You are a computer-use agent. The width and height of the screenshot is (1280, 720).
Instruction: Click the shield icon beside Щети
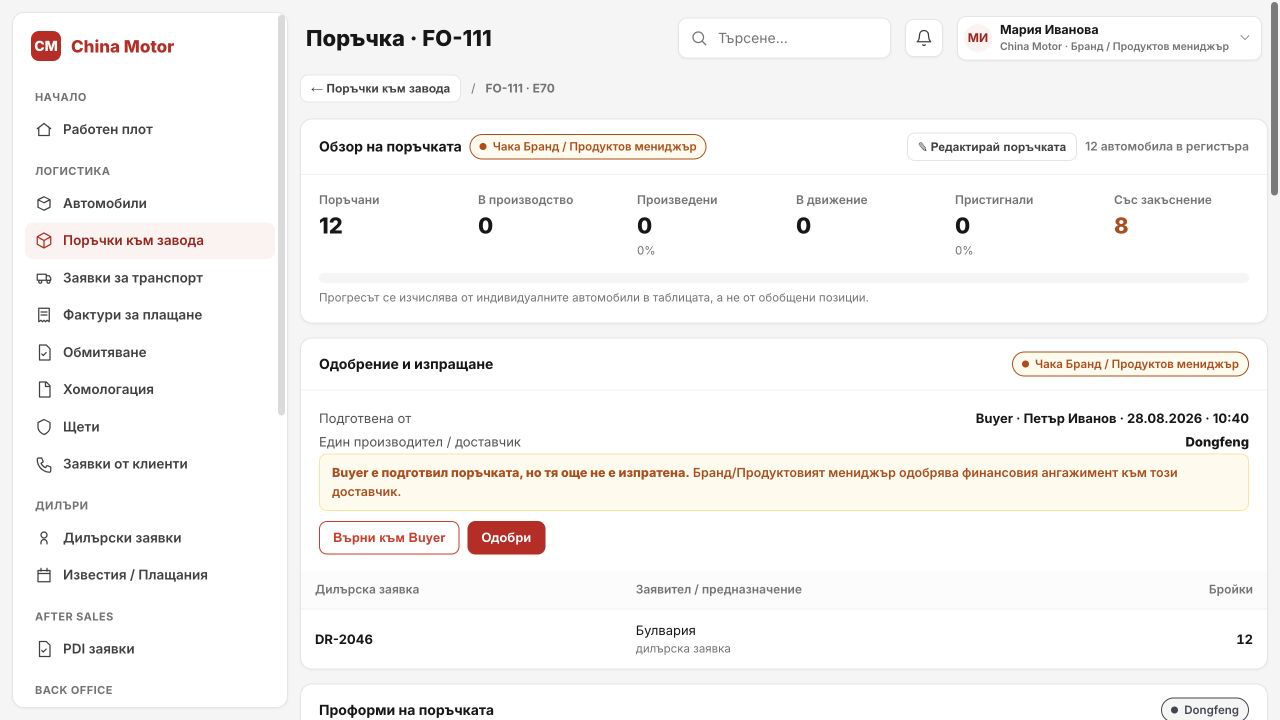point(44,427)
